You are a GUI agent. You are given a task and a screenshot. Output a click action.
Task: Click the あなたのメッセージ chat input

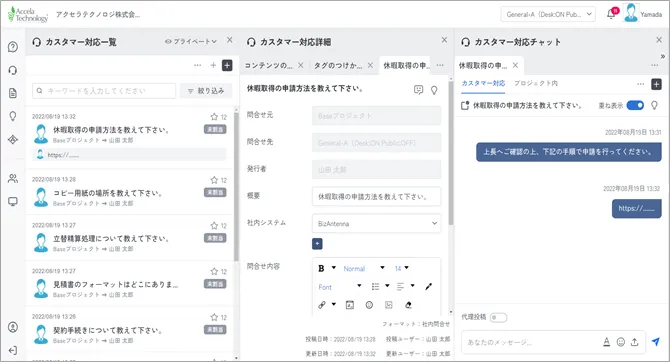(x=531, y=342)
